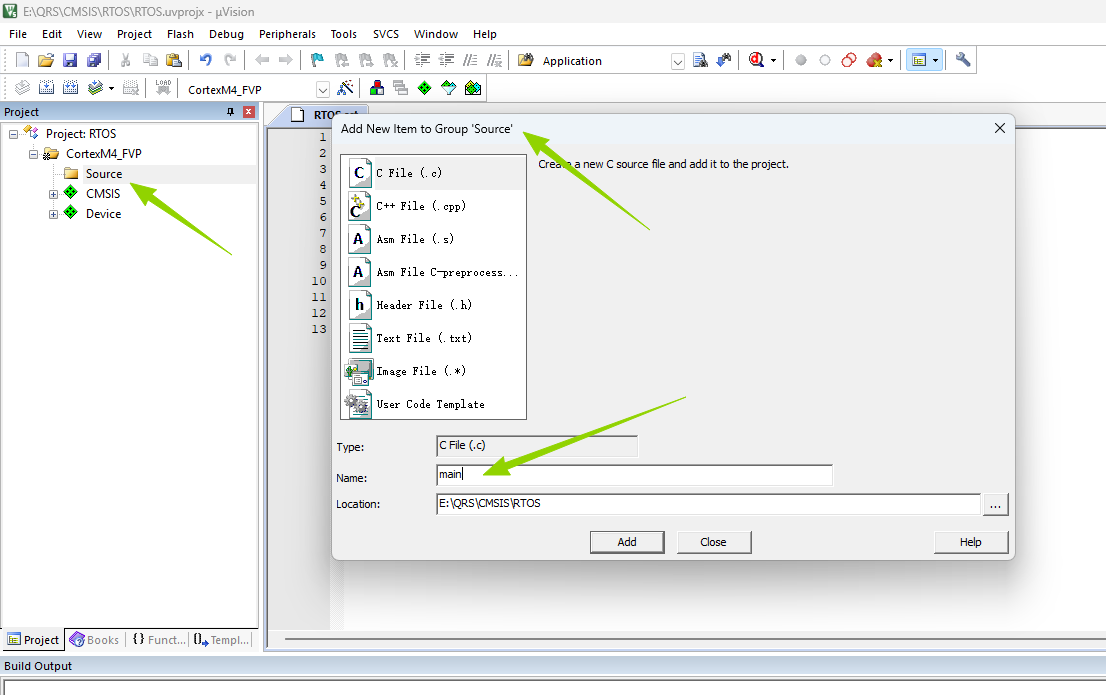1106x695 pixels.
Task: Click the Open file folder icon
Action: (46, 61)
